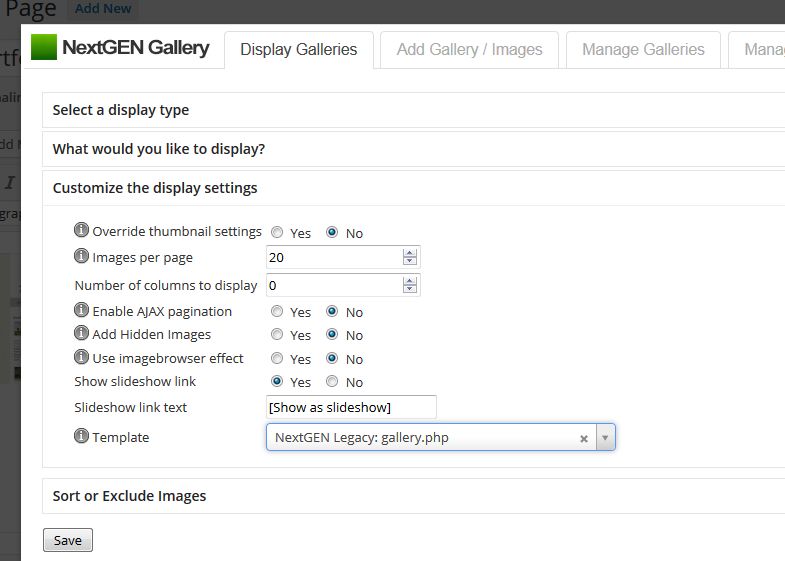Click info icon beside Enable AJAX pagination
This screenshot has height=561, width=785.
(x=81, y=310)
